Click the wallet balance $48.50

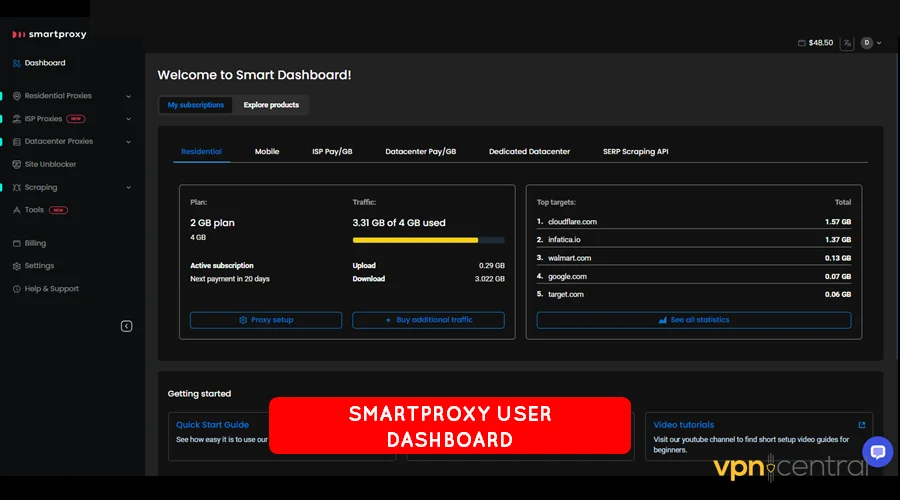[816, 43]
